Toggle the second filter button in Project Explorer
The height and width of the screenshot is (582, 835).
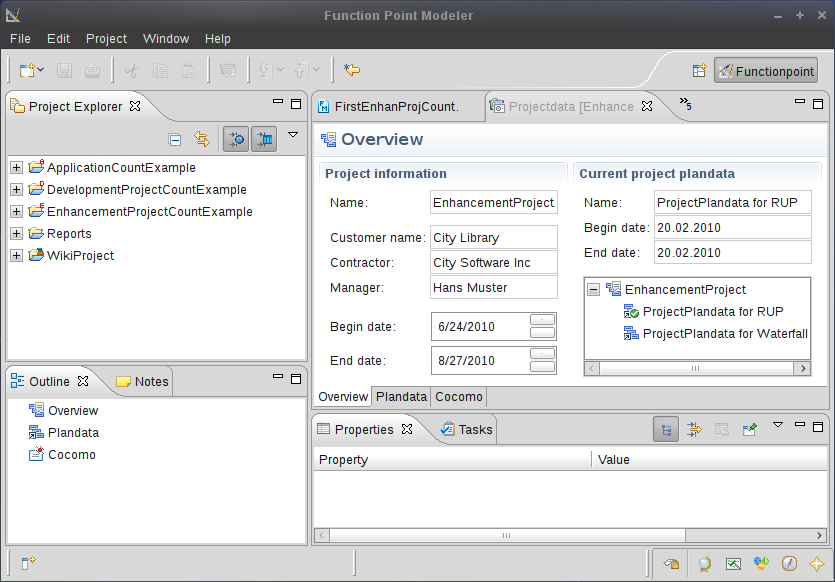264,140
